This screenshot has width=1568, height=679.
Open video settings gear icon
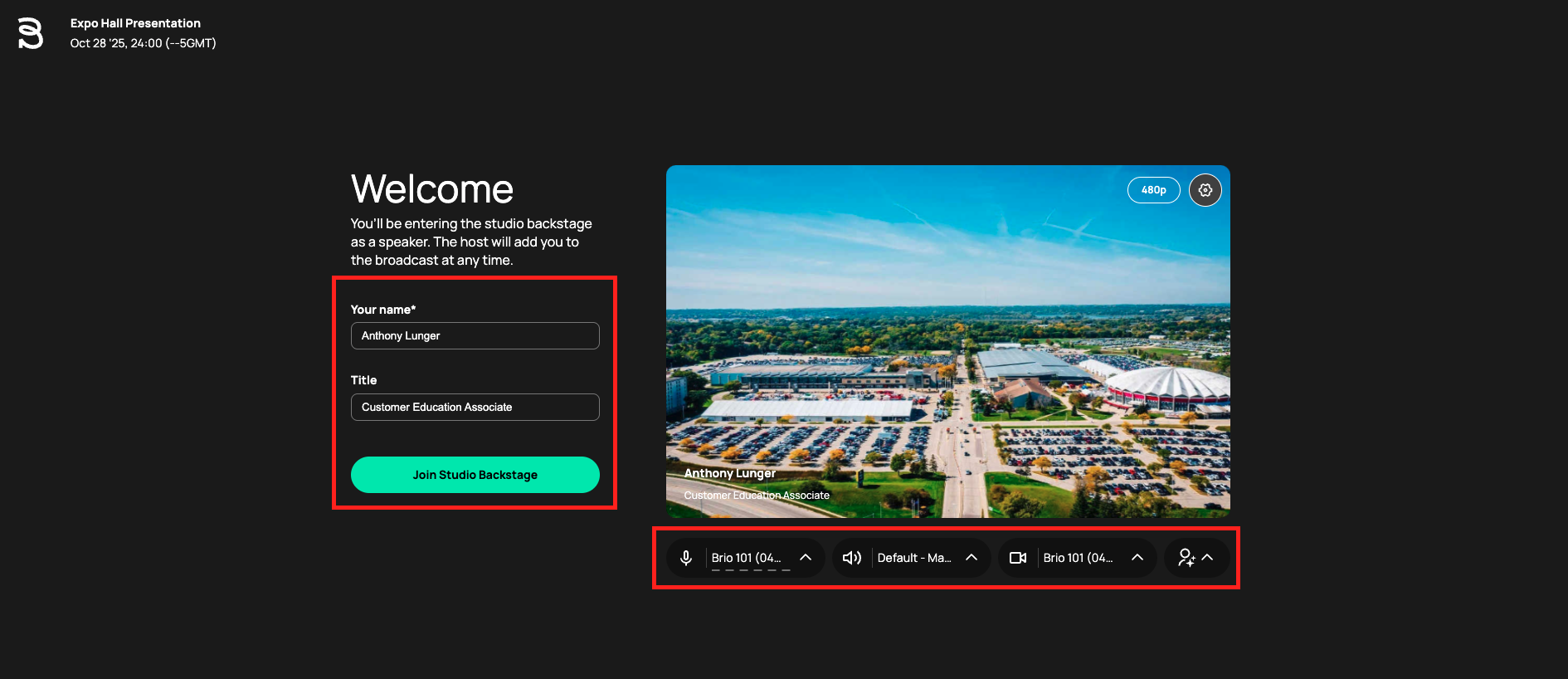(x=1205, y=190)
